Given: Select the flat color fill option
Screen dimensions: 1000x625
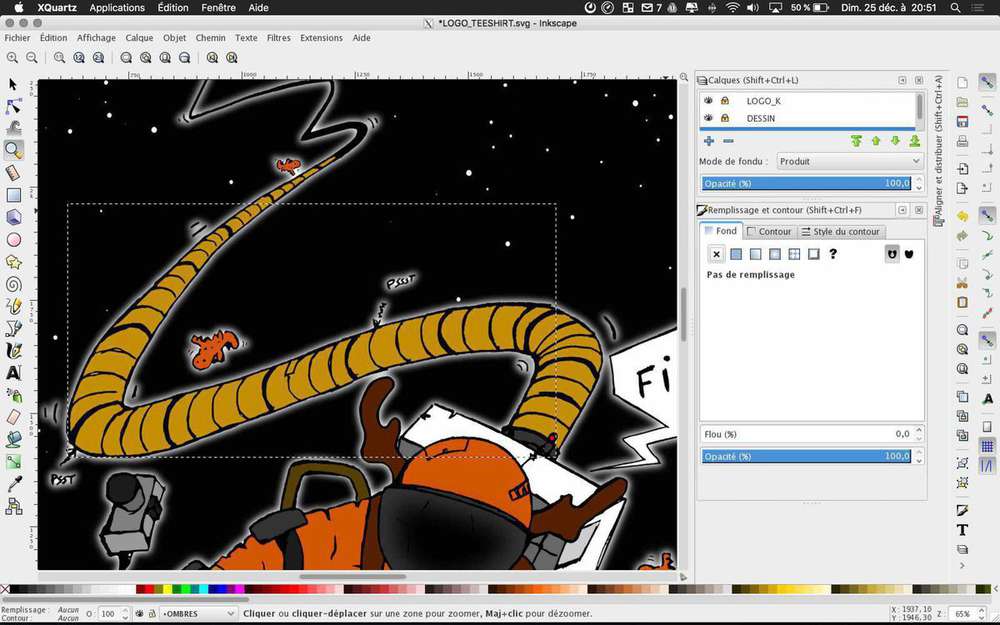Looking at the screenshot, I should (x=736, y=254).
